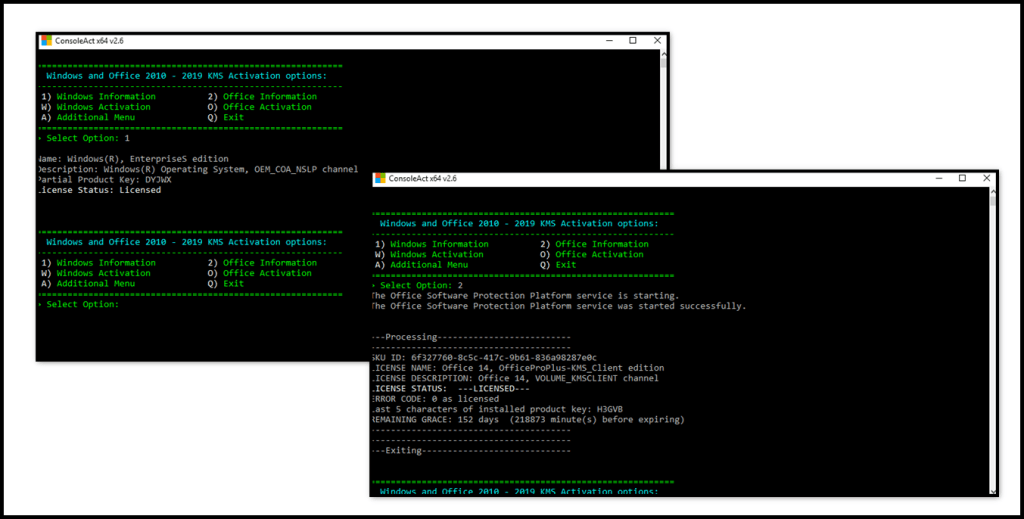This screenshot has width=1024, height=519.
Task: Click scrollbar up arrow in right console window
Action: [x=993, y=191]
